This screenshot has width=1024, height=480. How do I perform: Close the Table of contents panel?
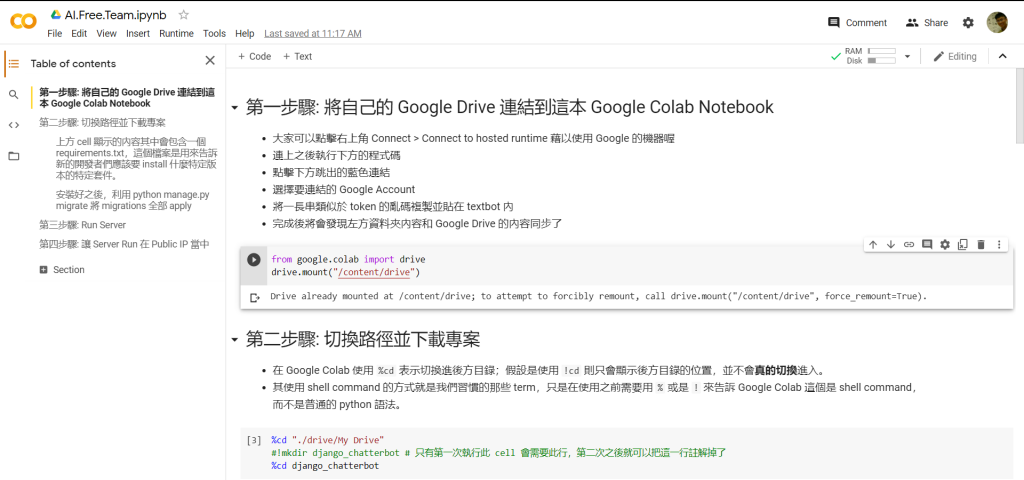pos(210,61)
